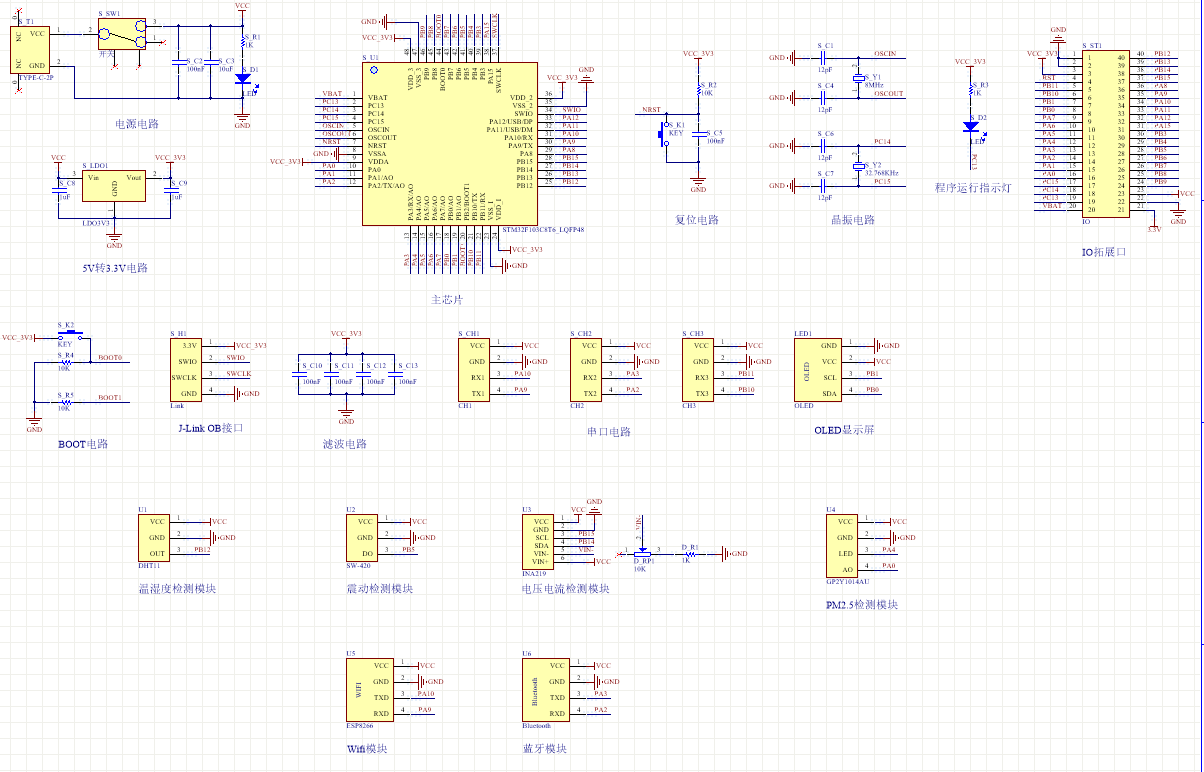Image resolution: width=1204 pixels, height=772 pixels.
Task: Click resistor R5 on the BOOT1 line
Action: [66, 402]
